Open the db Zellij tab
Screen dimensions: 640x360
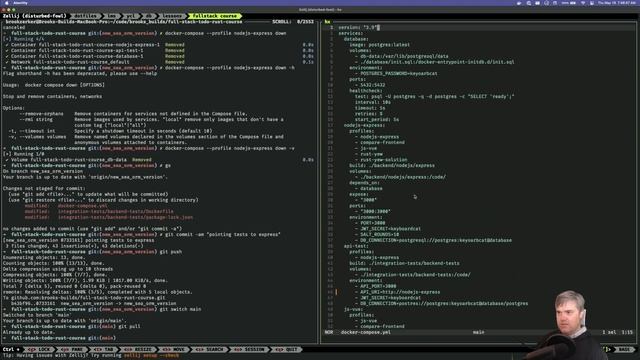click(149, 16)
